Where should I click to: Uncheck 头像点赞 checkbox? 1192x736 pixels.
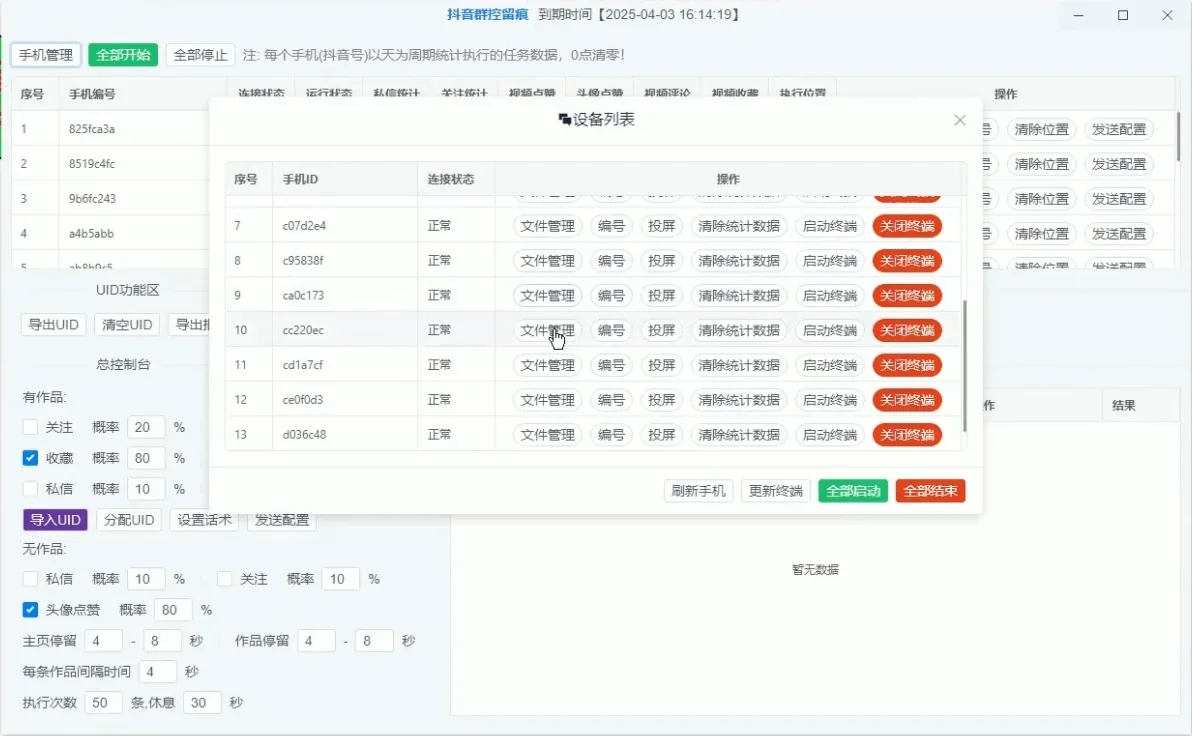click(x=30, y=610)
